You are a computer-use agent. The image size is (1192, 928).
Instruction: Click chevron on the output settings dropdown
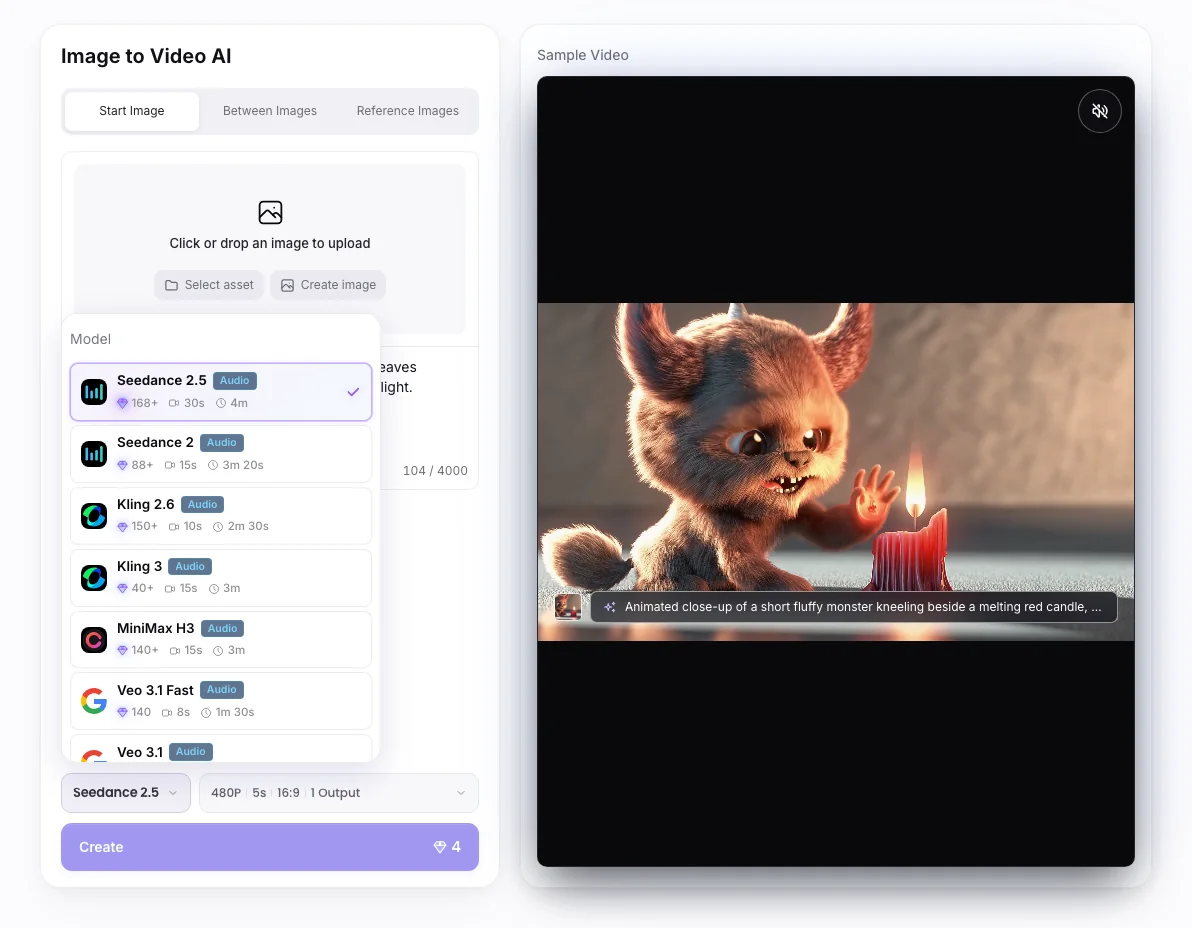click(461, 793)
